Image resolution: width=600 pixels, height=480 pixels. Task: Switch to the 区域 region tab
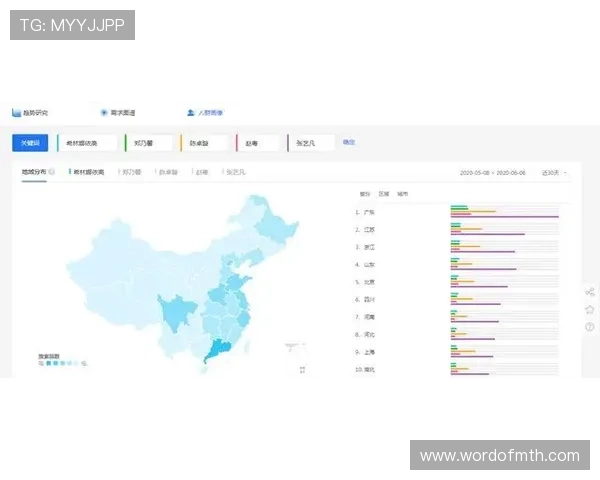[383, 193]
